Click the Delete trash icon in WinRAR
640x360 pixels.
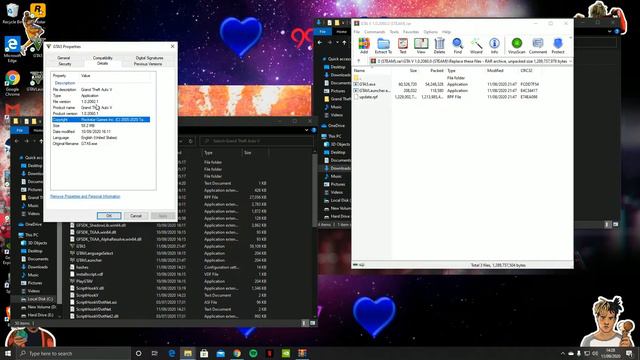point(439,46)
